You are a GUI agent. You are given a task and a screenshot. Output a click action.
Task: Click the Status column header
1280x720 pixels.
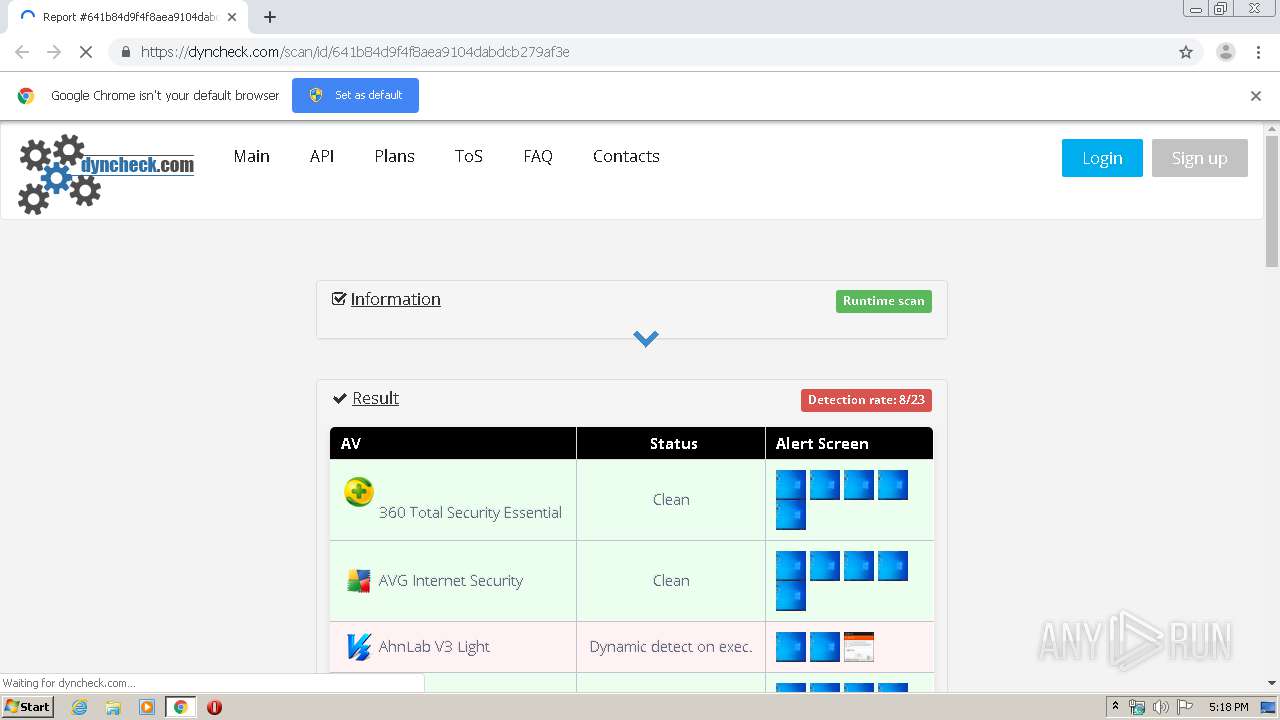coord(672,443)
